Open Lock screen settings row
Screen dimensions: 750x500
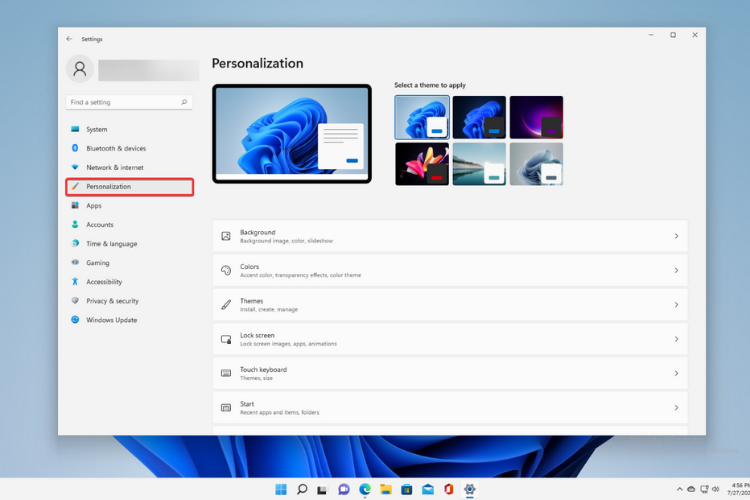click(450, 339)
